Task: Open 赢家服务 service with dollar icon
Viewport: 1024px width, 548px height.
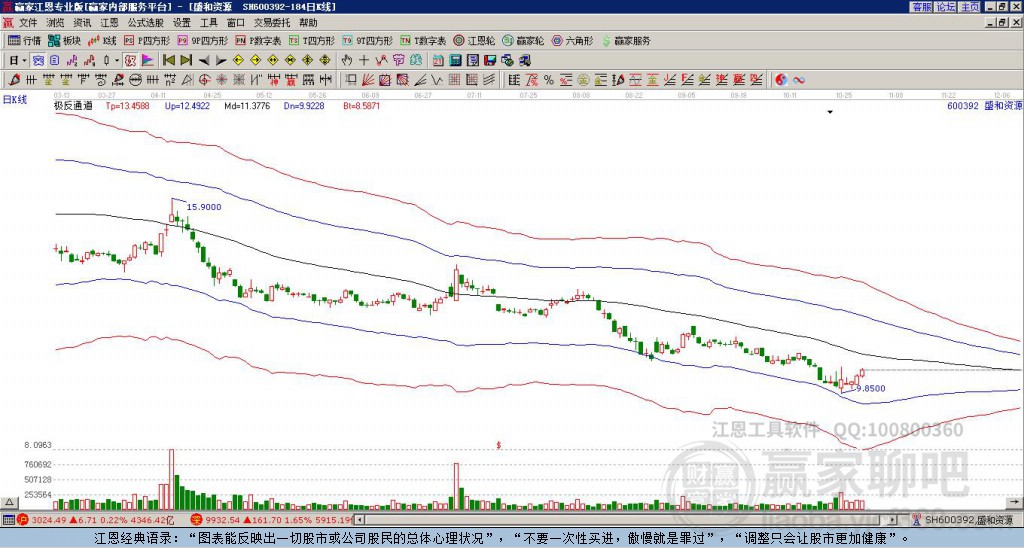Action: coord(626,40)
